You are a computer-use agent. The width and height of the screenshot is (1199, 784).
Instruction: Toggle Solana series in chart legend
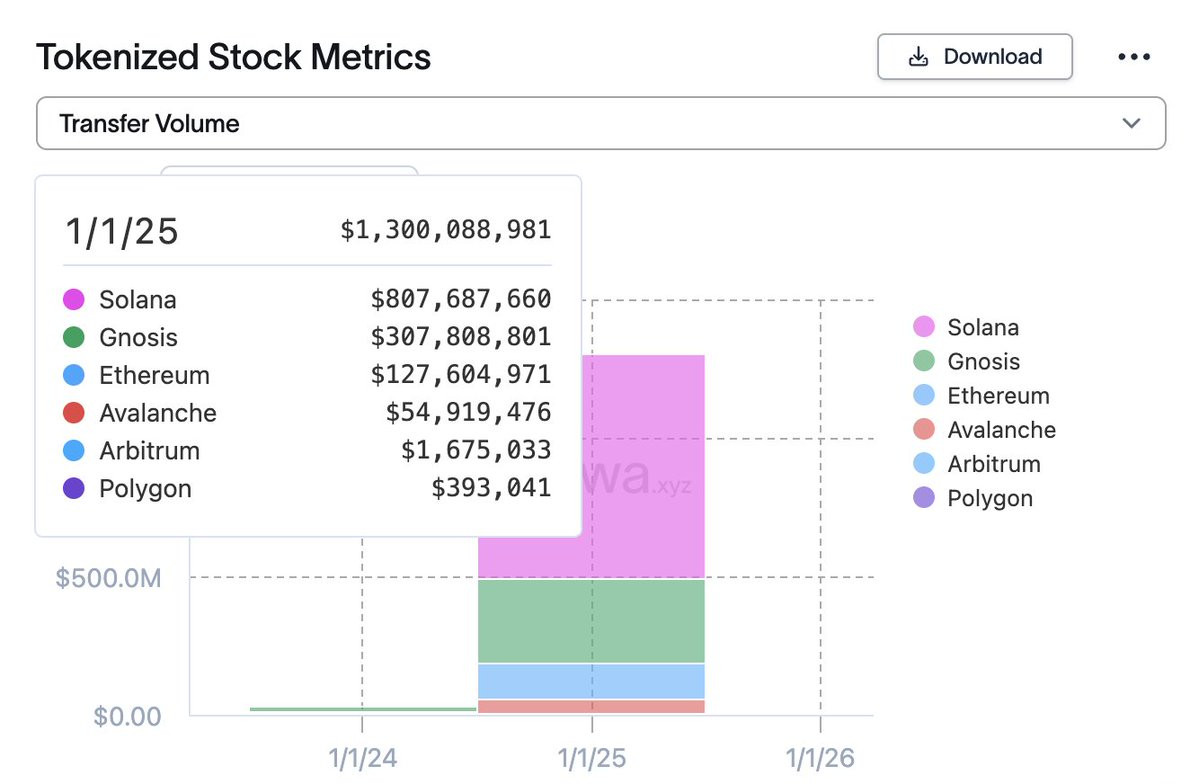click(x=968, y=327)
